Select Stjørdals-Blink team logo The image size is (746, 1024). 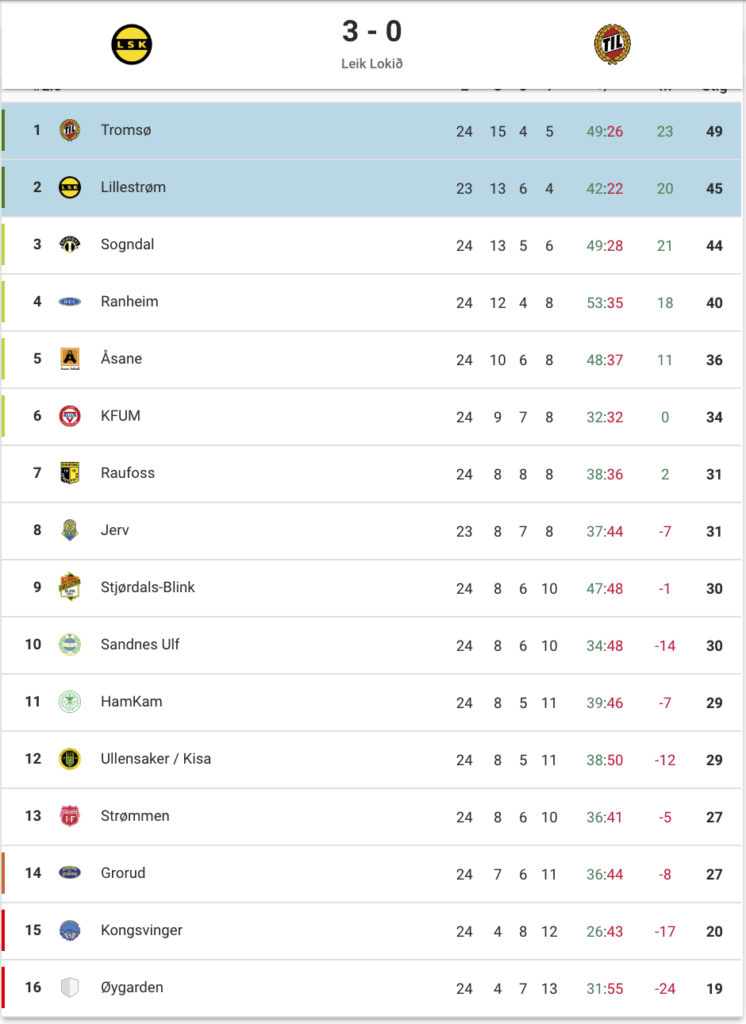click(70, 587)
